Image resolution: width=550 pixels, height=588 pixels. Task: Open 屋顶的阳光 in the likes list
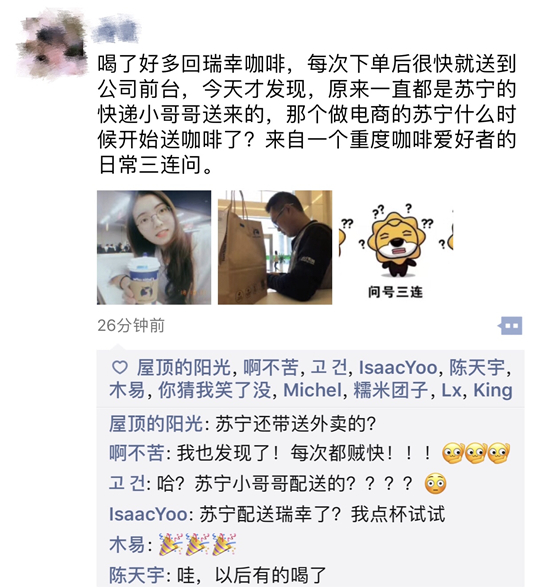pyautogui.click(x=184, y=367)
